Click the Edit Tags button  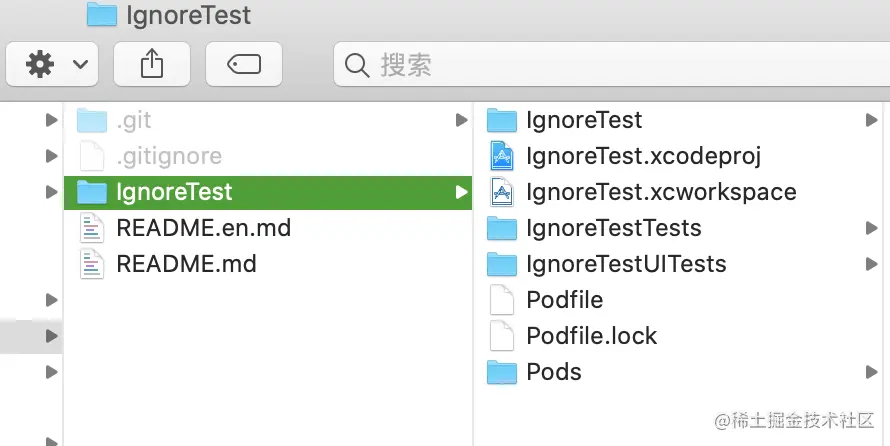[x=244, y=65]
